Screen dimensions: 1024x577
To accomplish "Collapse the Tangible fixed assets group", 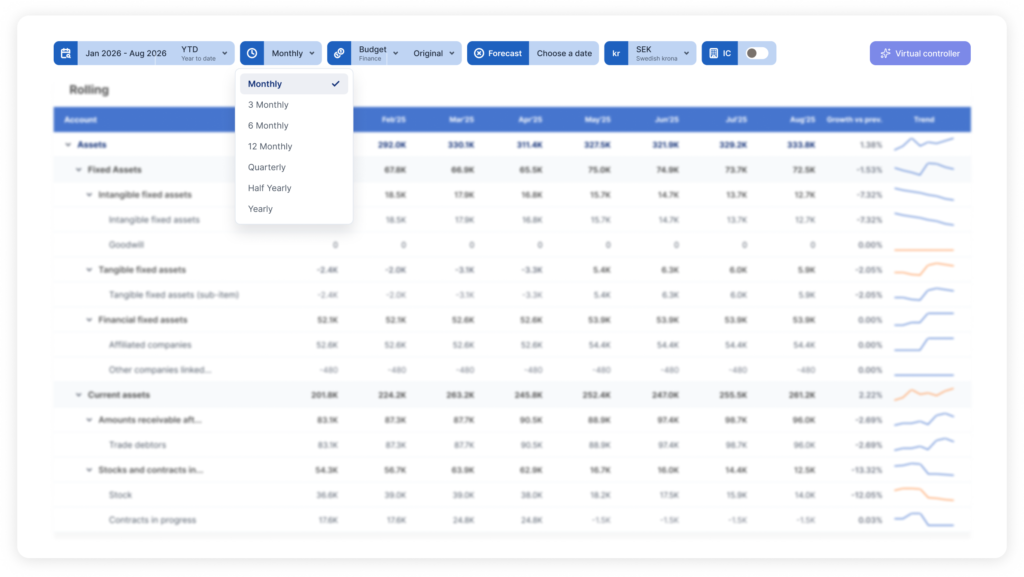I will coord(89,270).
